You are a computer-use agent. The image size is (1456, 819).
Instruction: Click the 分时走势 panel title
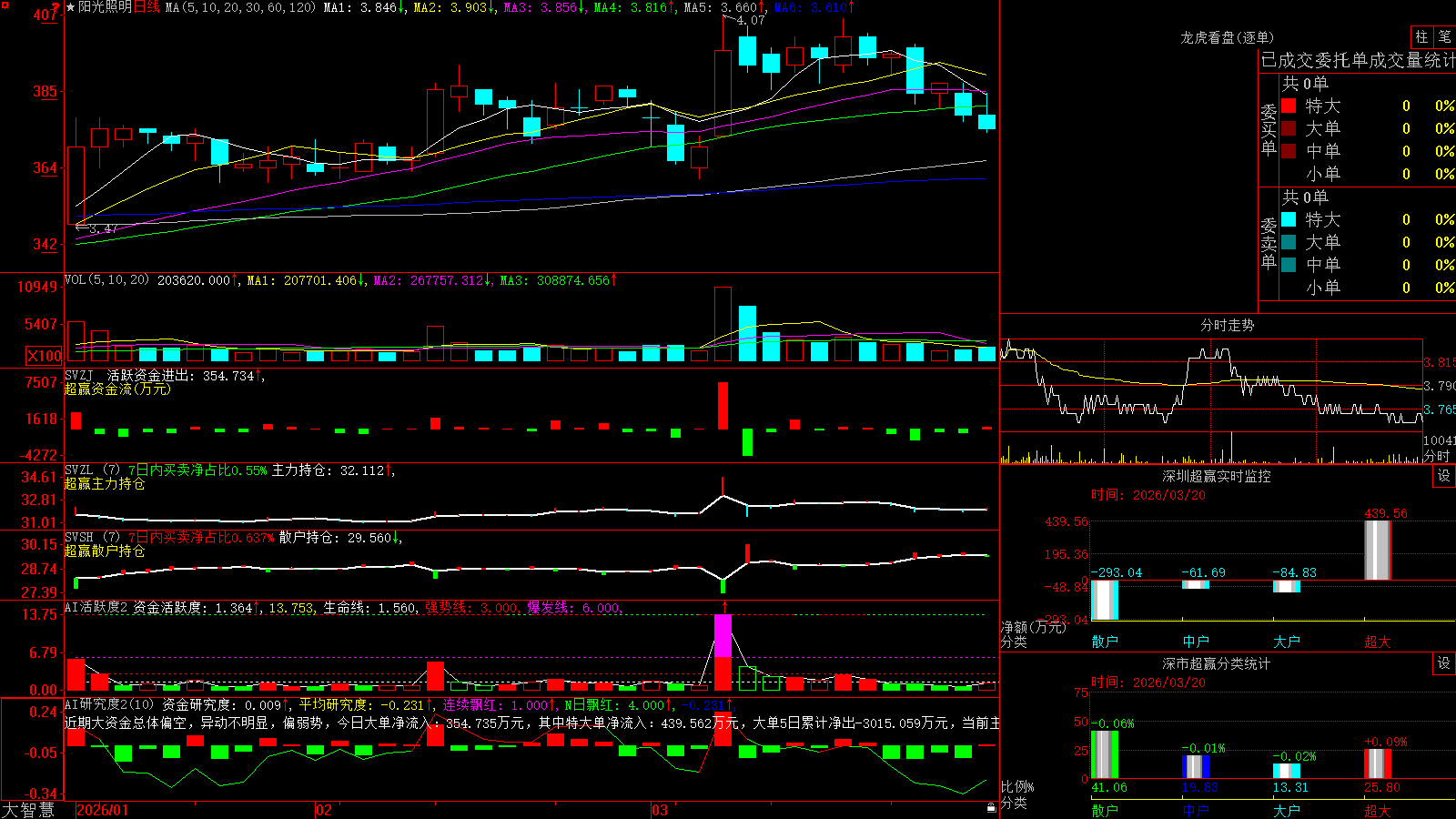pos(1227,325)
